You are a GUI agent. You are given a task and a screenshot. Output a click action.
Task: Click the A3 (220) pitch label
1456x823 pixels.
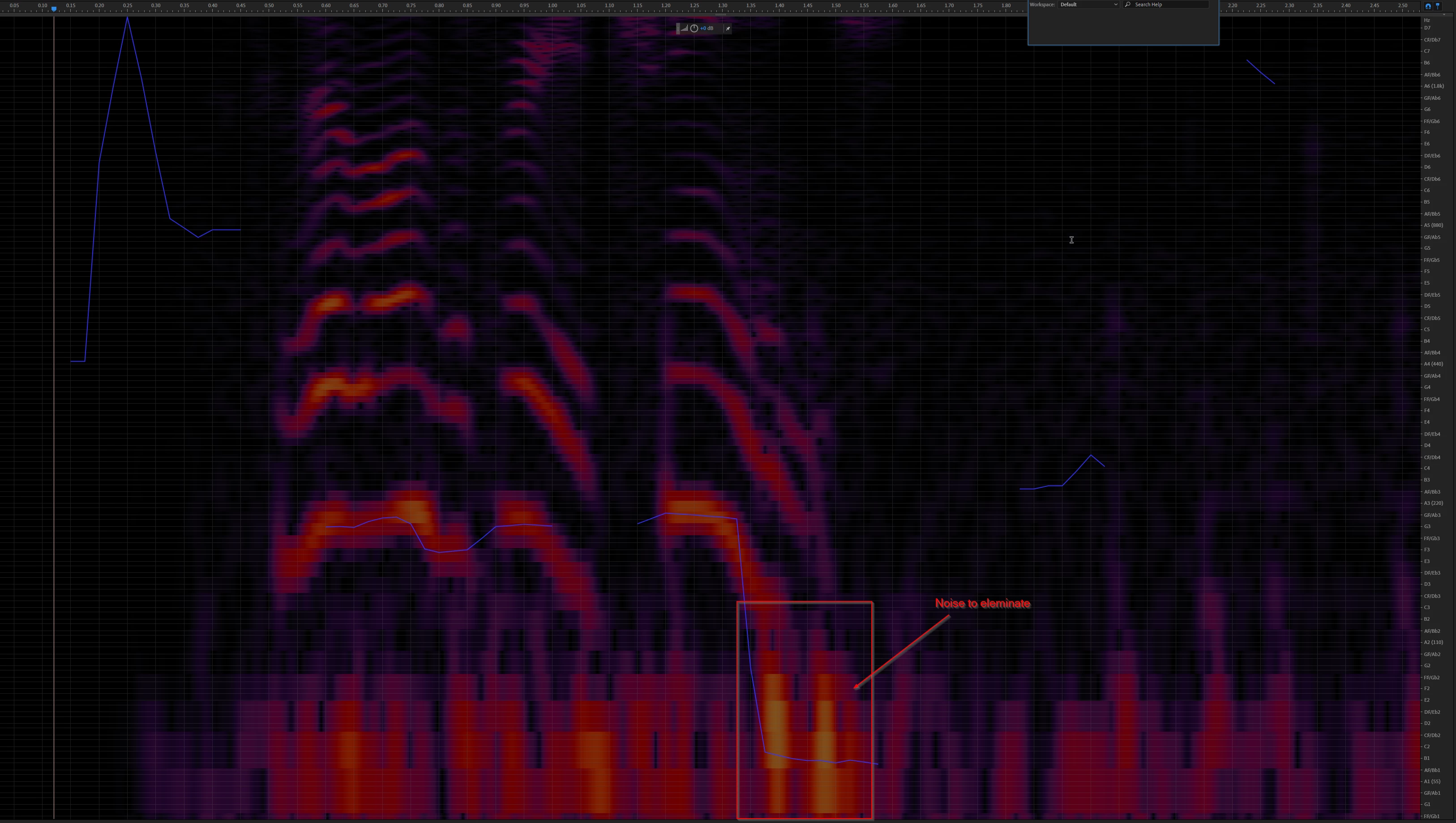tap(1433, 503)
